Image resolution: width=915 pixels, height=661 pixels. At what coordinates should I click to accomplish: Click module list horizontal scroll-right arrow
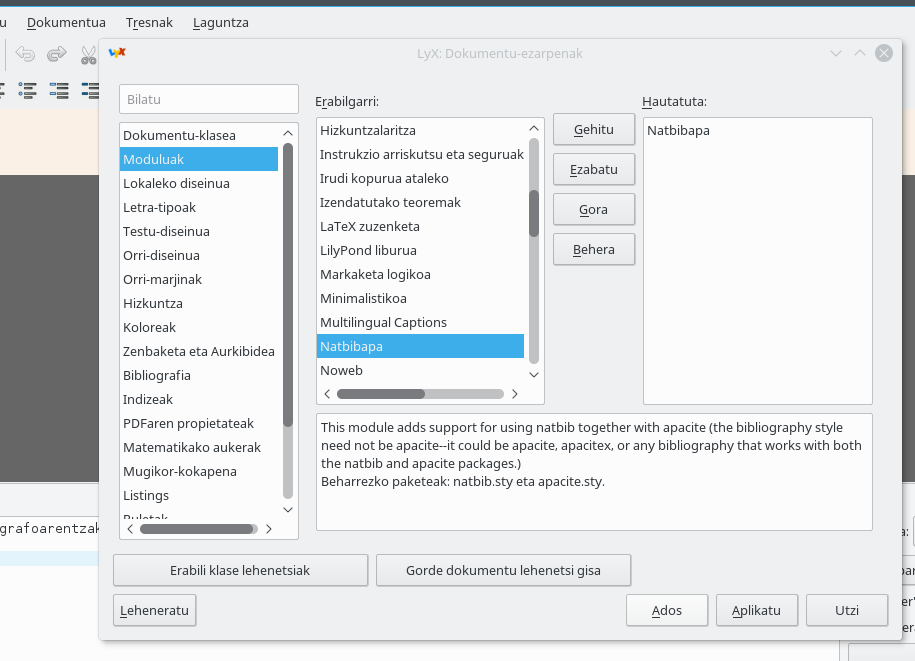[x=515, y=394]
